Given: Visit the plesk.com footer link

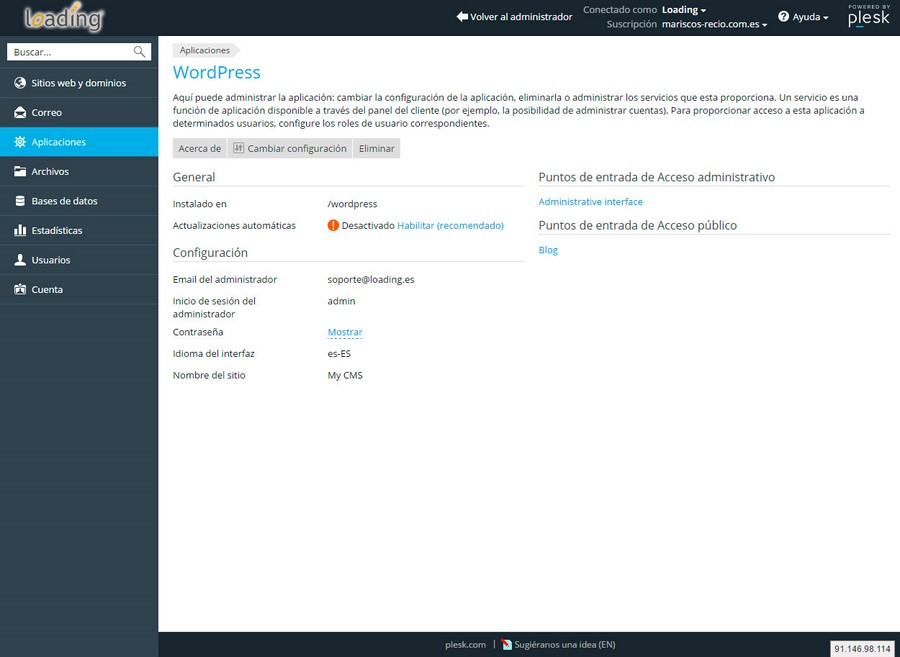Looking at the screenshot, I should point(465,644).
